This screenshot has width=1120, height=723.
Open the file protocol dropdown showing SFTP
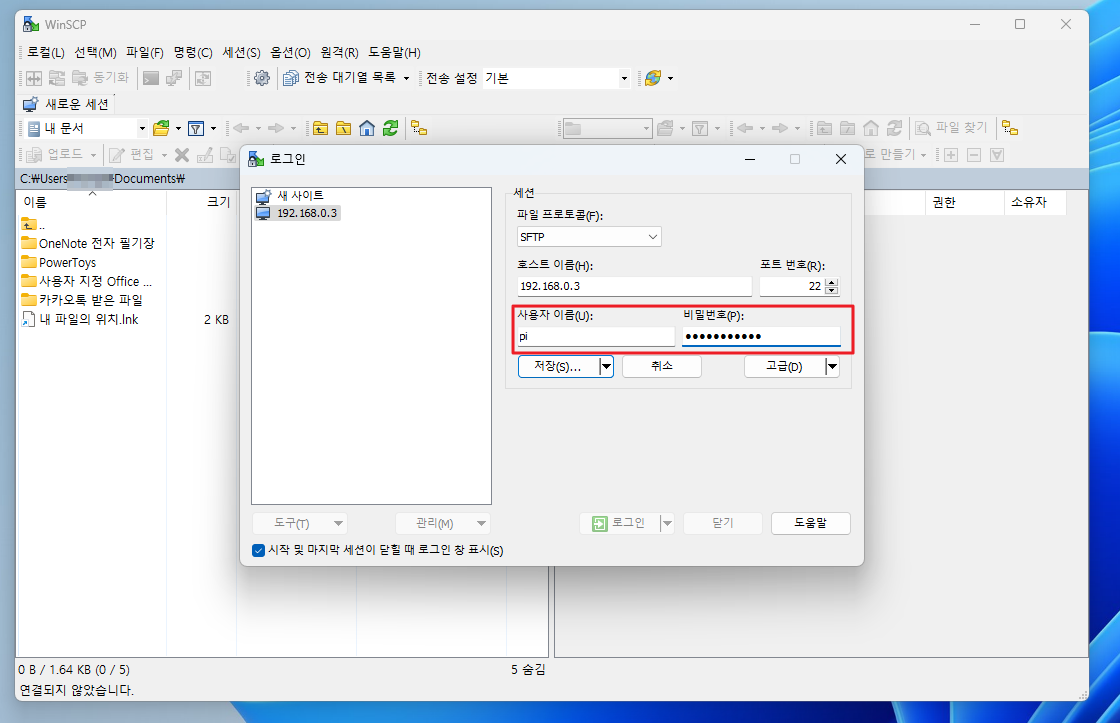[x=589, y=236]
